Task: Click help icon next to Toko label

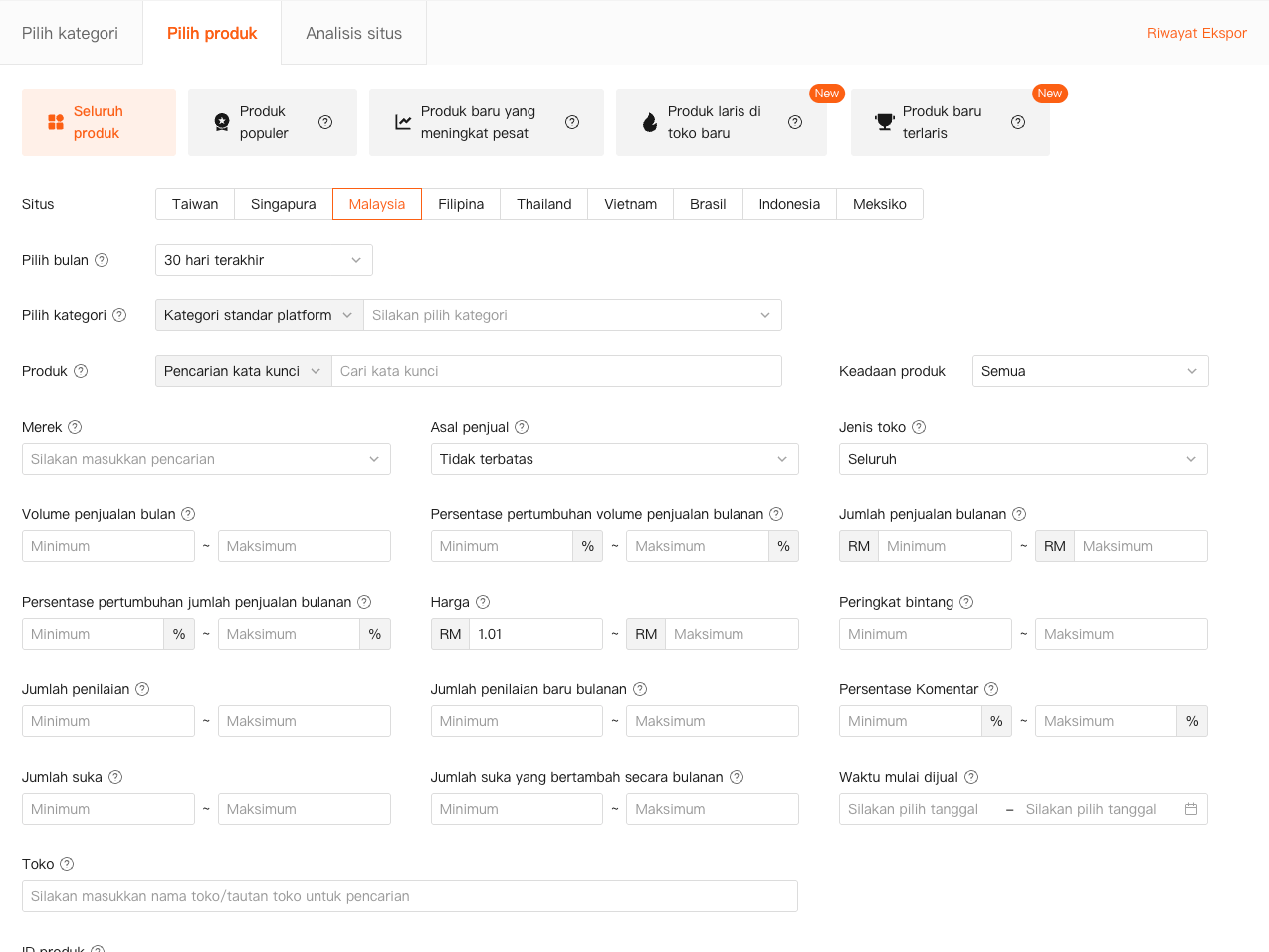Action: (67, 864)
